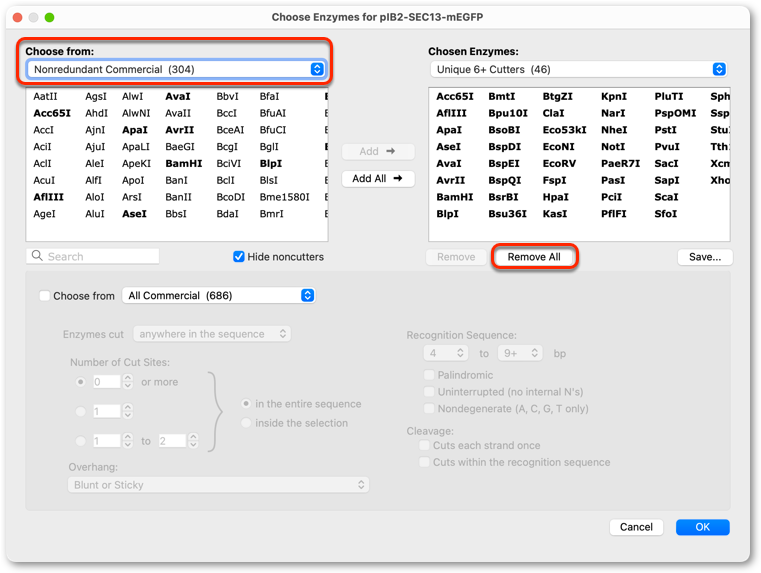The image size is (761, 573).
Task: Select Bme1580I in the left list
Action: [284, 197]
